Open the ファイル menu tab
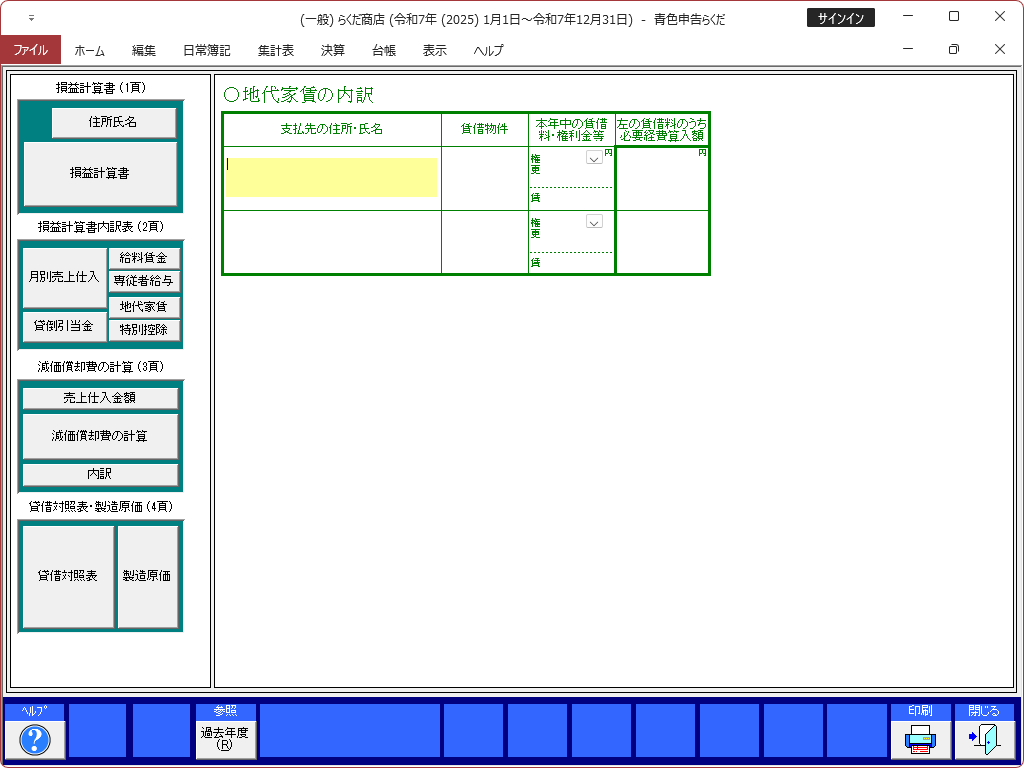 (x=31, y=50)
